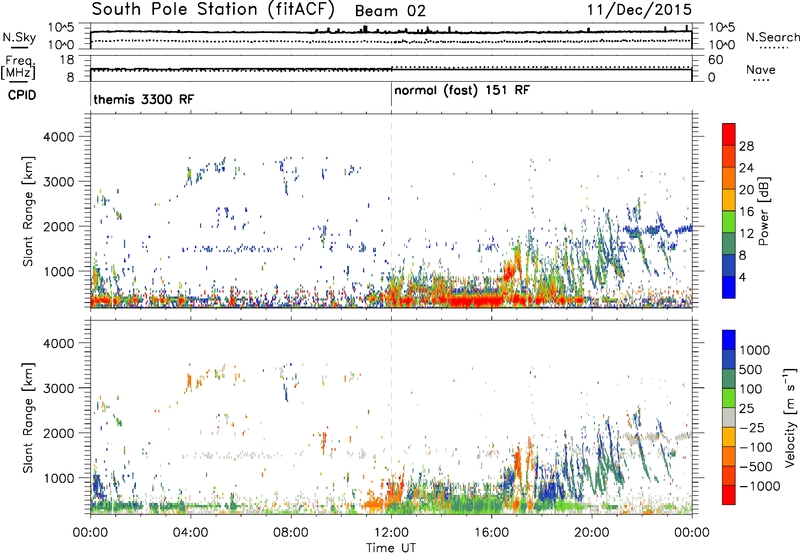Click the 'N.Sky' legend label
The height and width of the screenshot is (554, 800).
coord(19,37)
